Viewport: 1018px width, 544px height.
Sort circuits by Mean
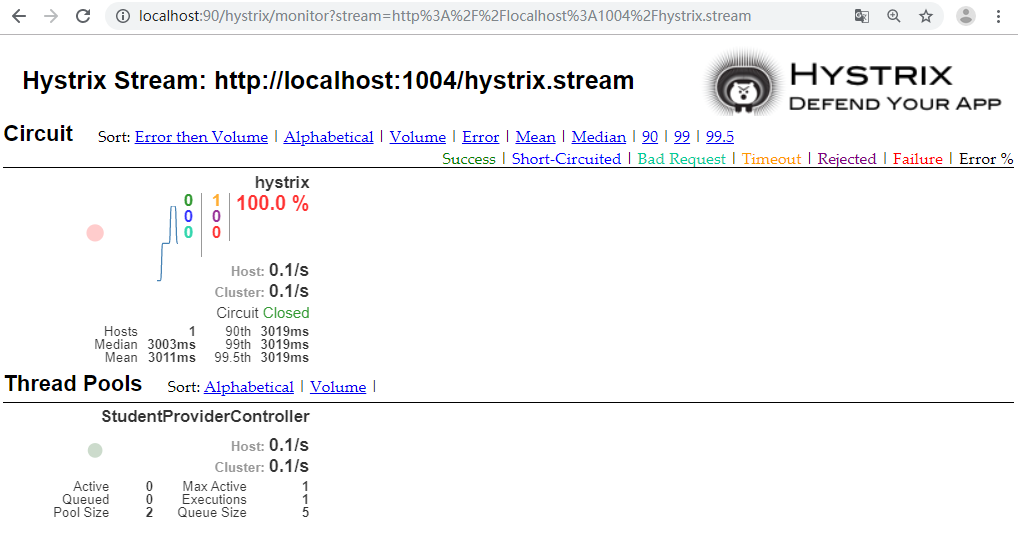click(x=536, y=137)
